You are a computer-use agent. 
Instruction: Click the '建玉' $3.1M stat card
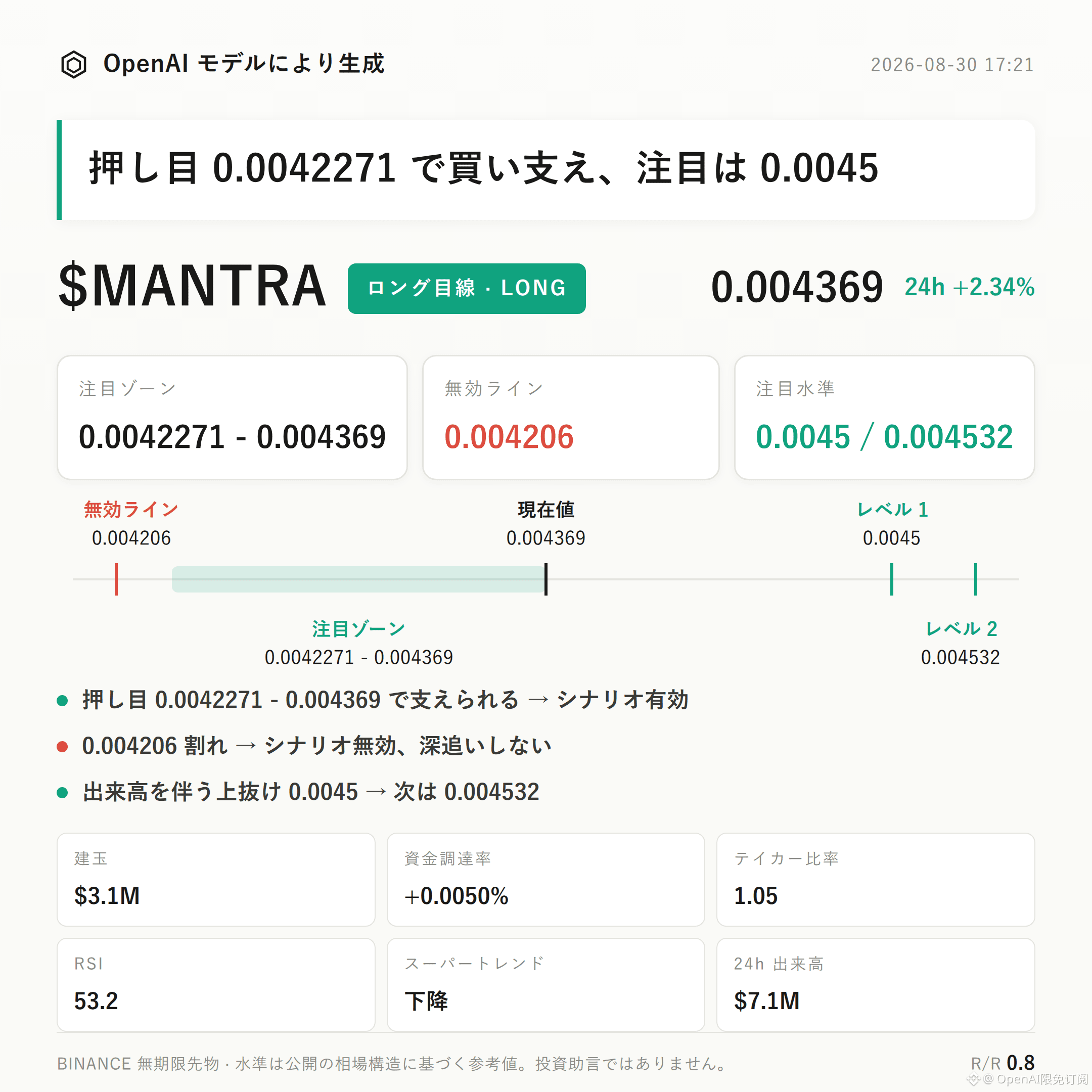tap(216, 880)
